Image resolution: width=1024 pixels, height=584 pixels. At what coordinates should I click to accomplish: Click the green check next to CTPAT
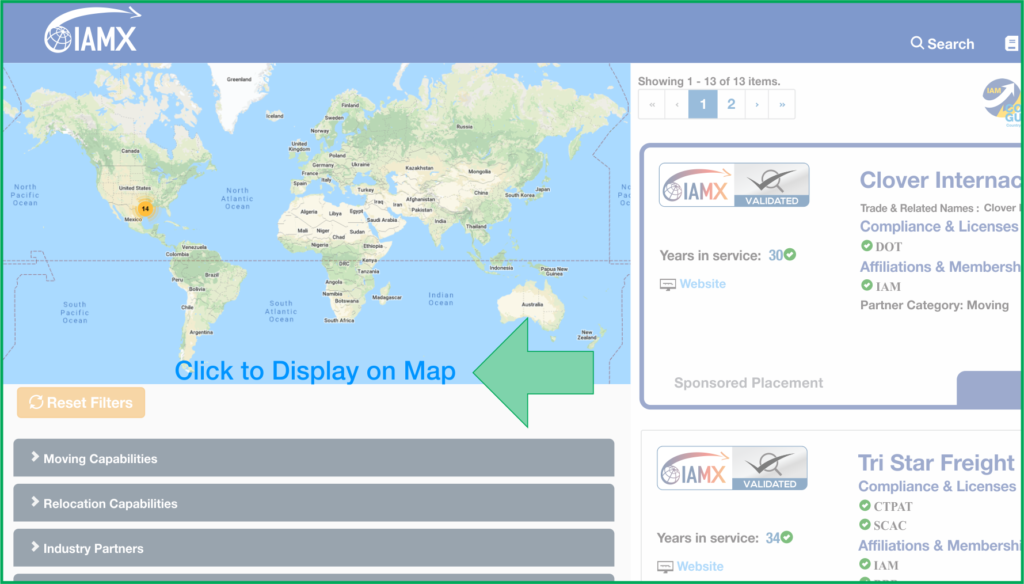pos(865,505)
